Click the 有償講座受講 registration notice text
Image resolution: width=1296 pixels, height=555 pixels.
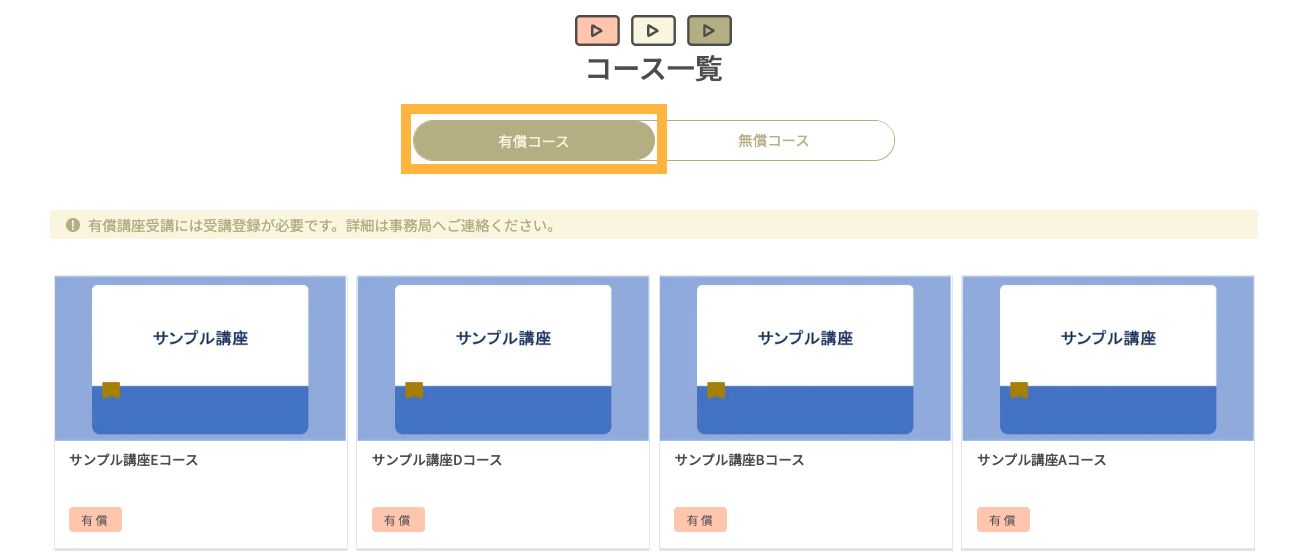pos(321,225)
